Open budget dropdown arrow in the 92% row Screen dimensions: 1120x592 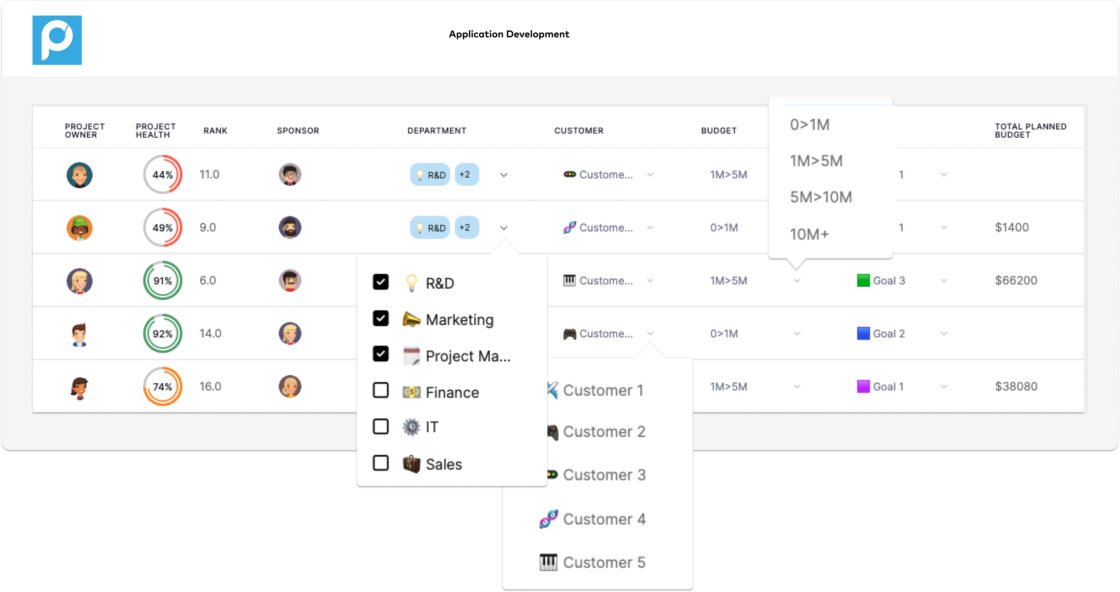(797, 333)
